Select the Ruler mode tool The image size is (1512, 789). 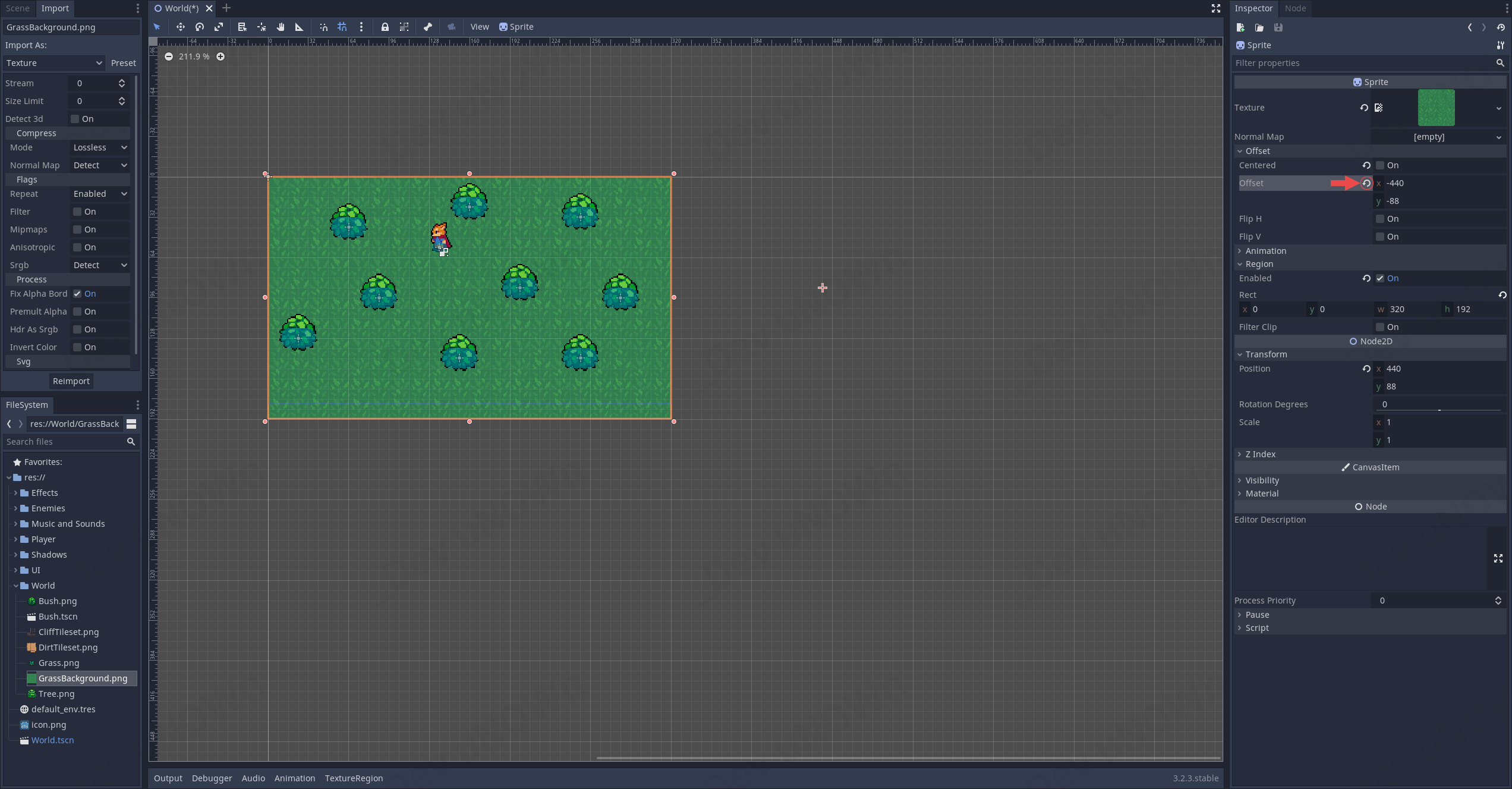tap(300, 27)
